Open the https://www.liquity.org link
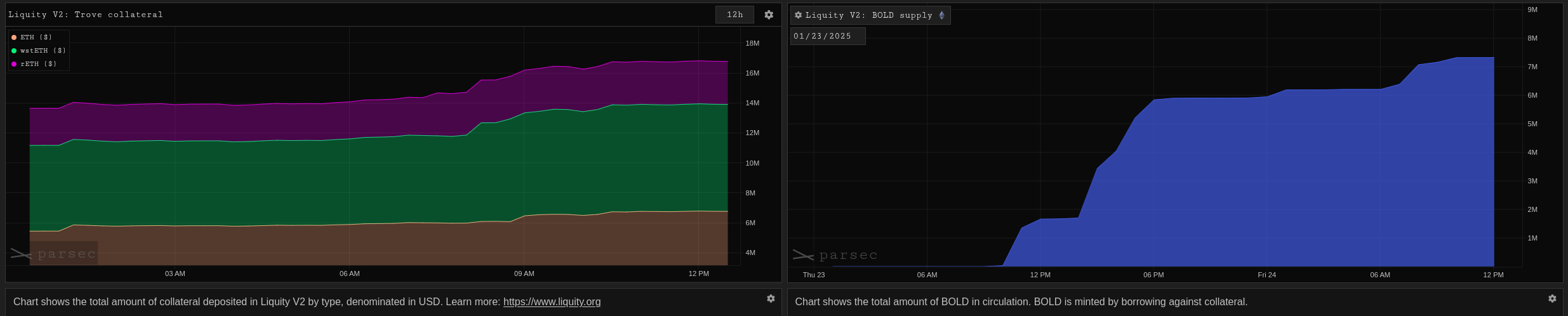This screenshot has height=316, width=1568. (552, 302)
